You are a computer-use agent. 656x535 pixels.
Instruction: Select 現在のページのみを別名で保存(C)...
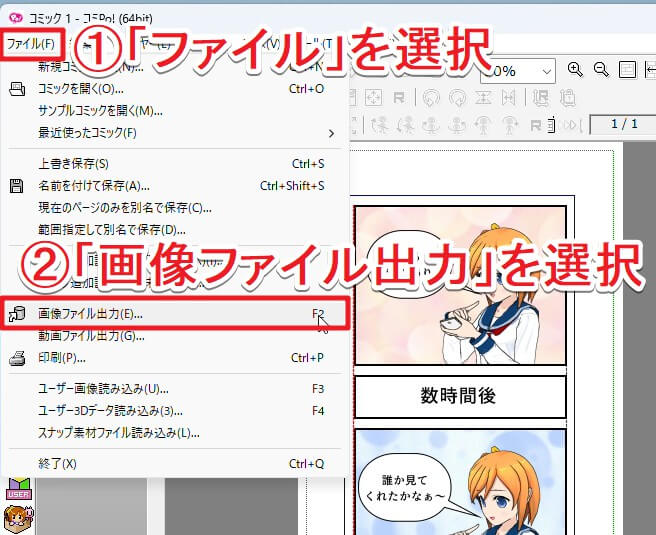click(x=175, y=207)
